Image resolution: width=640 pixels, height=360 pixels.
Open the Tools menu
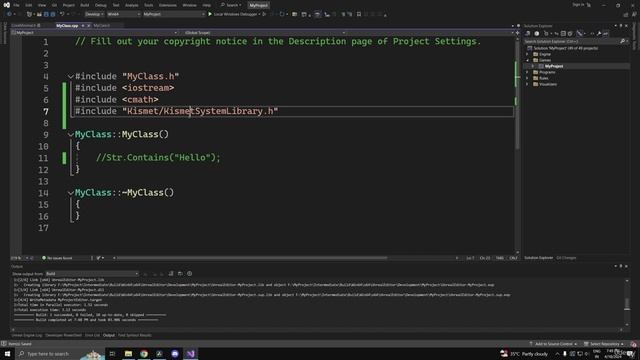[149, 5]
